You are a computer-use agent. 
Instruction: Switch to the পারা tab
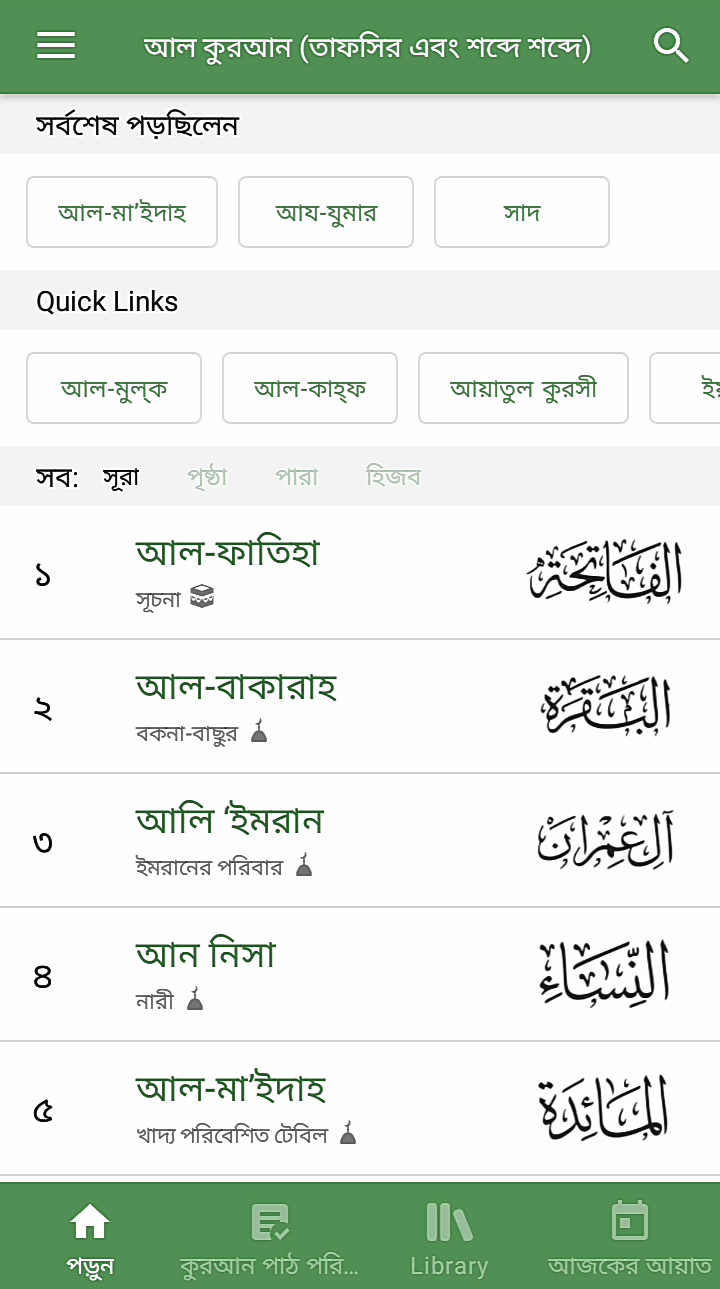click(x=297, y=477)
